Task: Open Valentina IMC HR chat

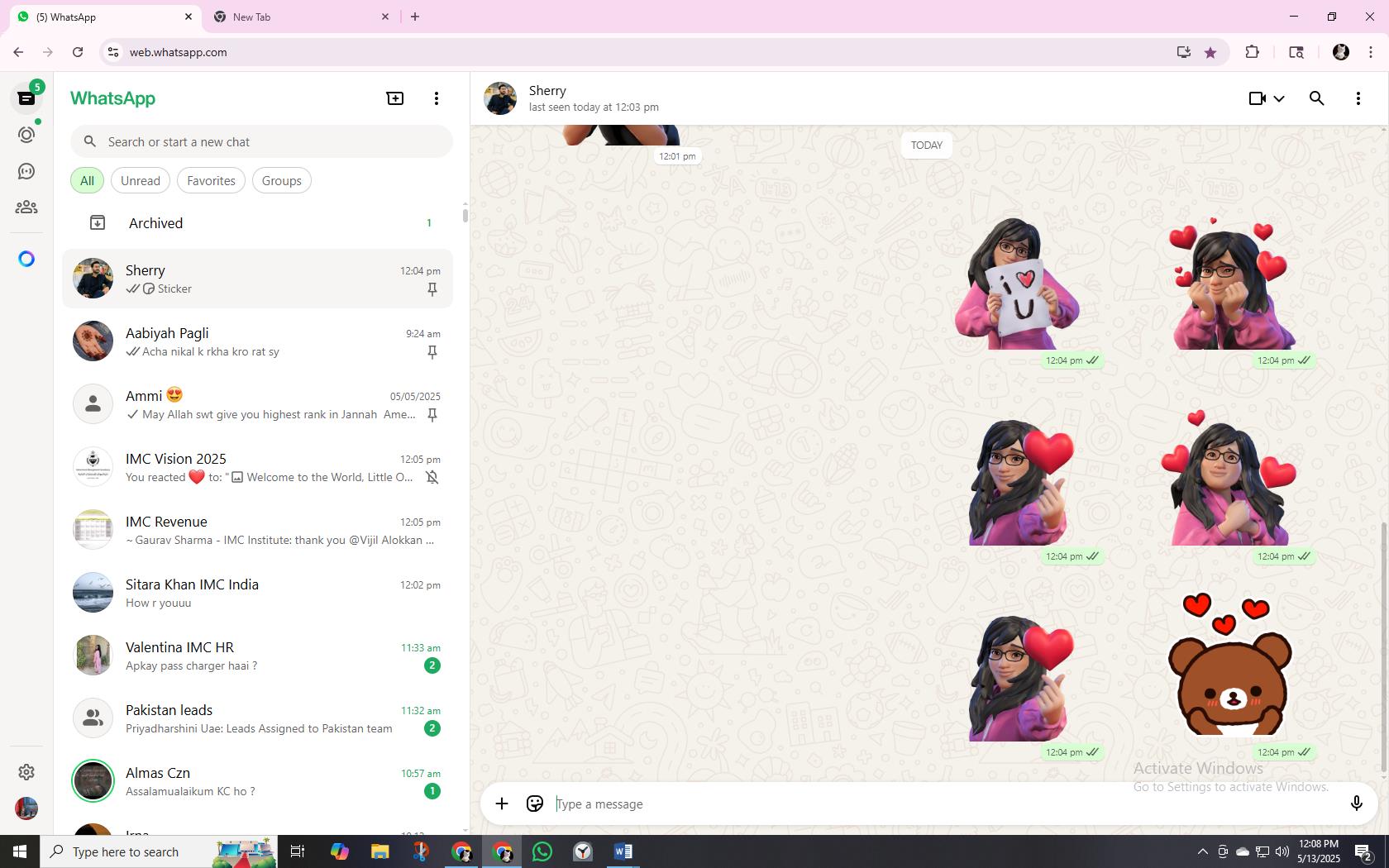Action: click(x=257, y=656)
